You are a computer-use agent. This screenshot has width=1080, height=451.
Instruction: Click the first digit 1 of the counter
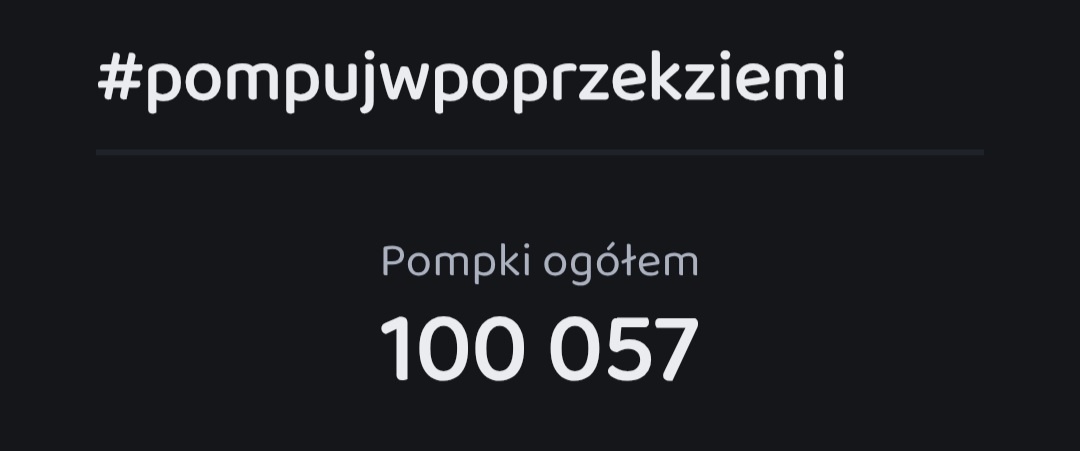point(396,349)
